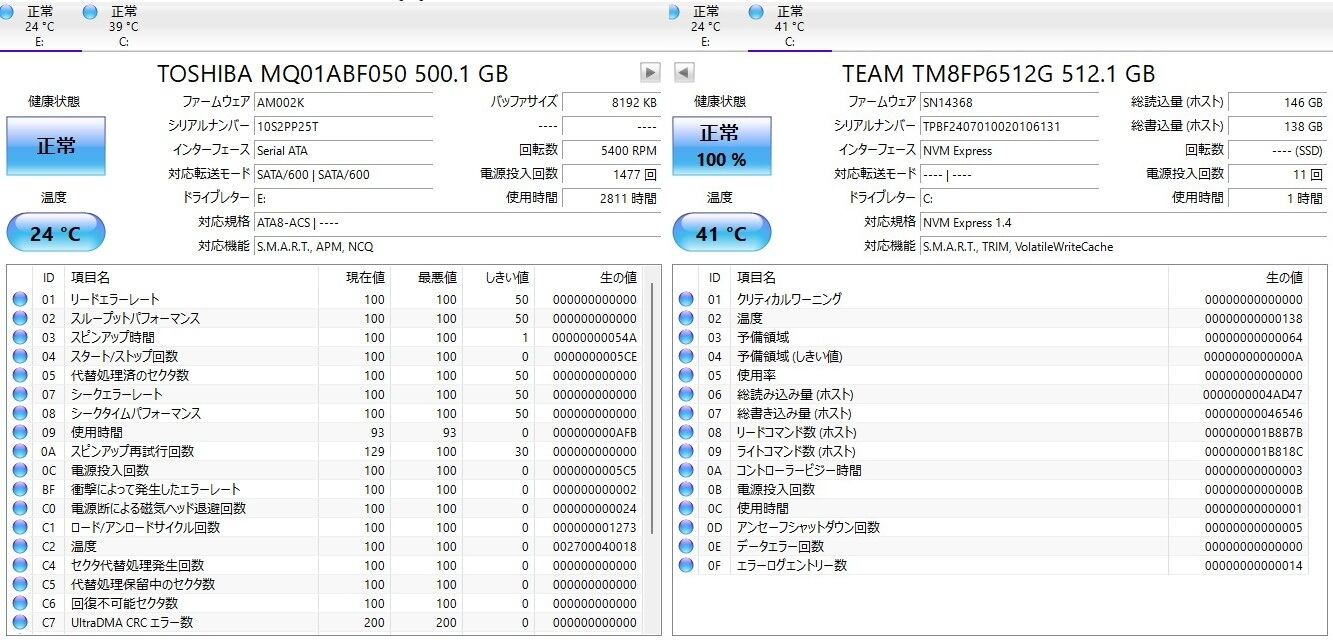
Task: Click the status orb beside リードエラーレート
Action: (19, 299)
